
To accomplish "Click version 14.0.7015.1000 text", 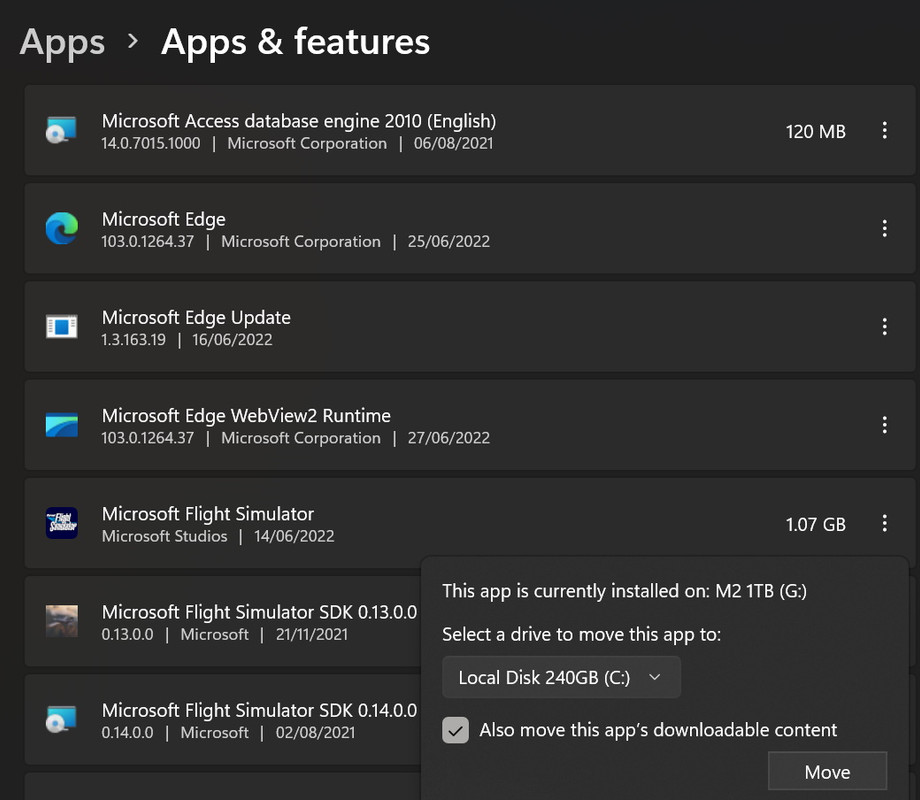I will coord(151,143).
